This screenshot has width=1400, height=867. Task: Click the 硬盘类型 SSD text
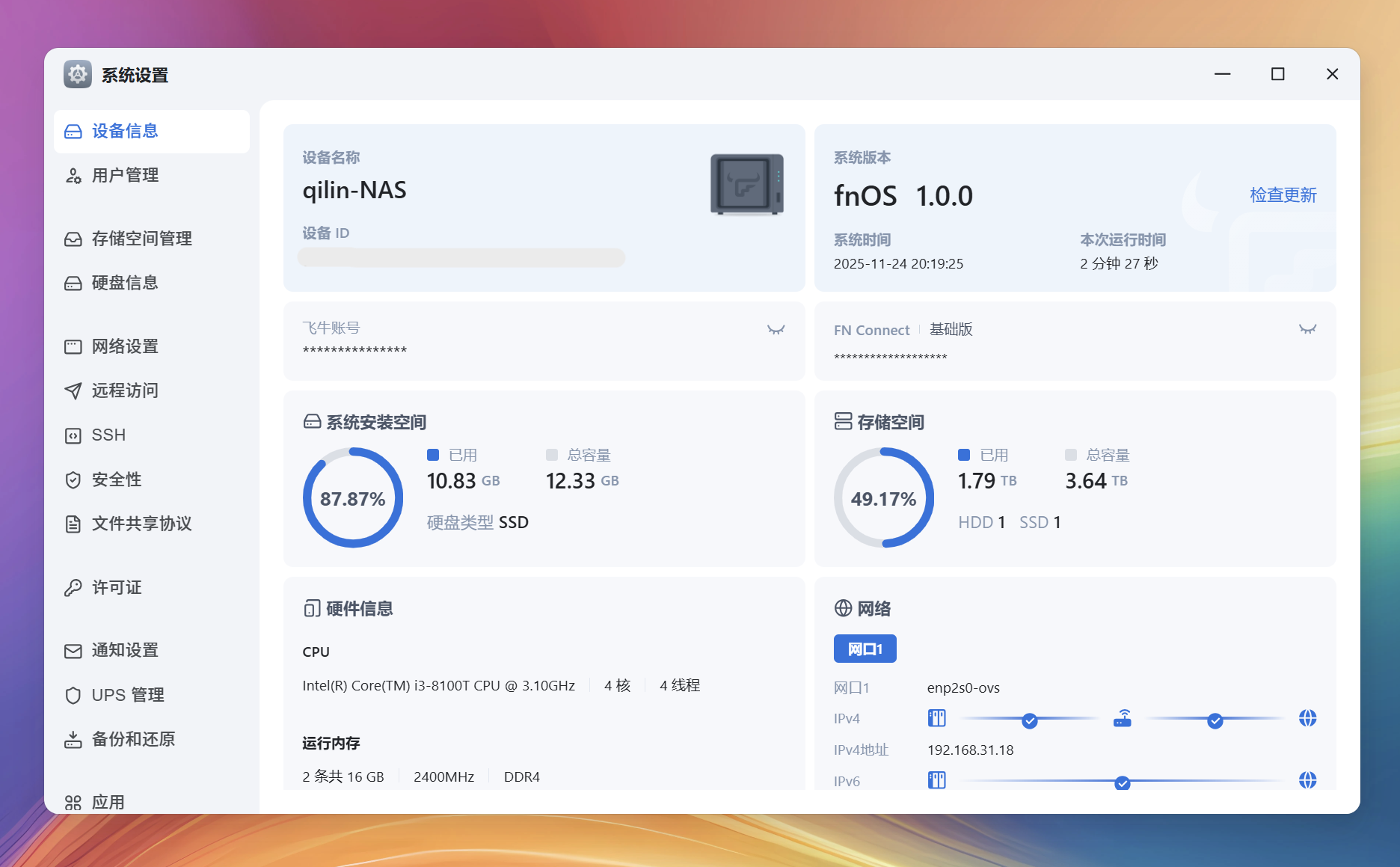(478, 523)
